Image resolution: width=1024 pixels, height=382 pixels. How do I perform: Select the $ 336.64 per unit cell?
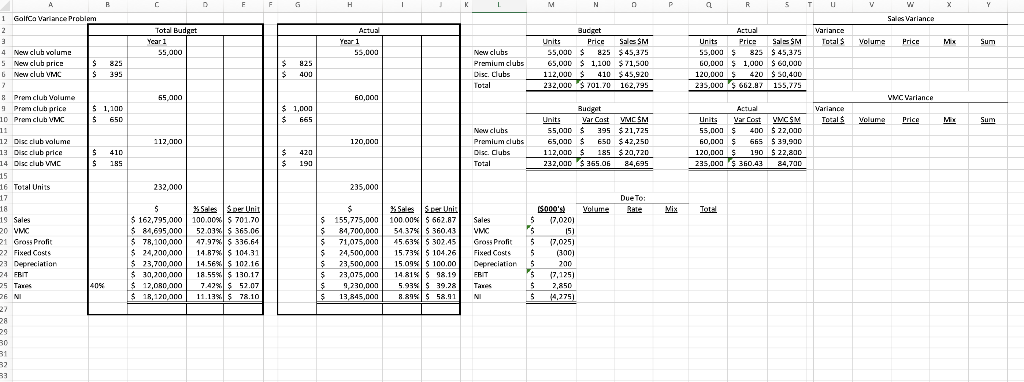point(243,241)
